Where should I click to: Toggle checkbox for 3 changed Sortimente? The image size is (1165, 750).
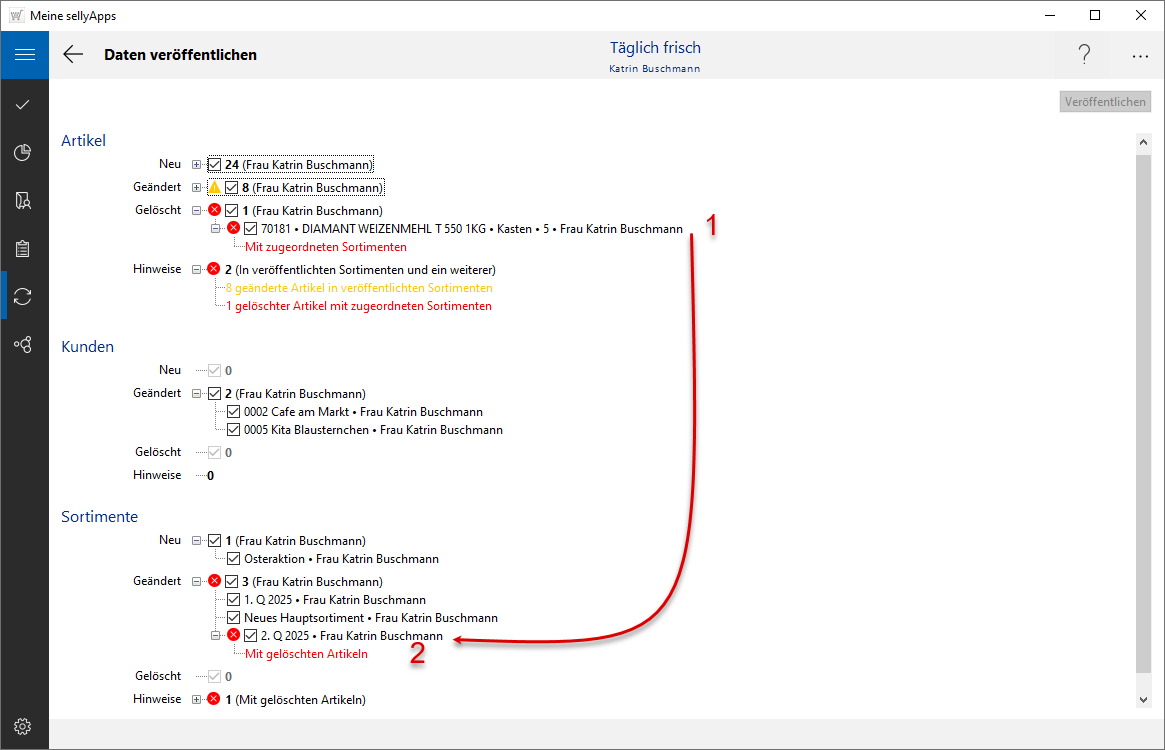pos(232,581)
